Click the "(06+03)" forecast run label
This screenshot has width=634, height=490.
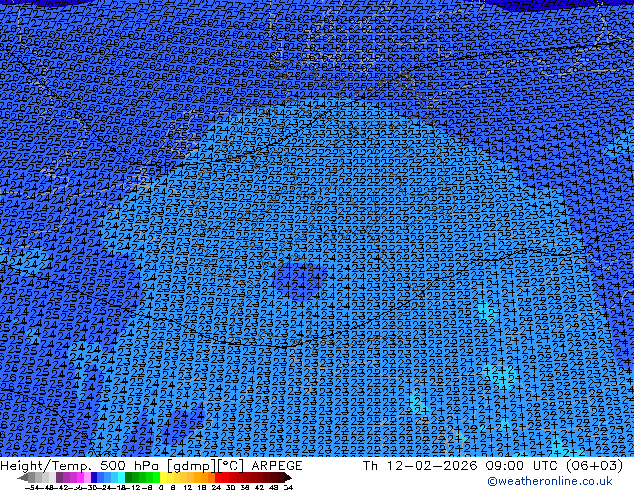(594, 466)
